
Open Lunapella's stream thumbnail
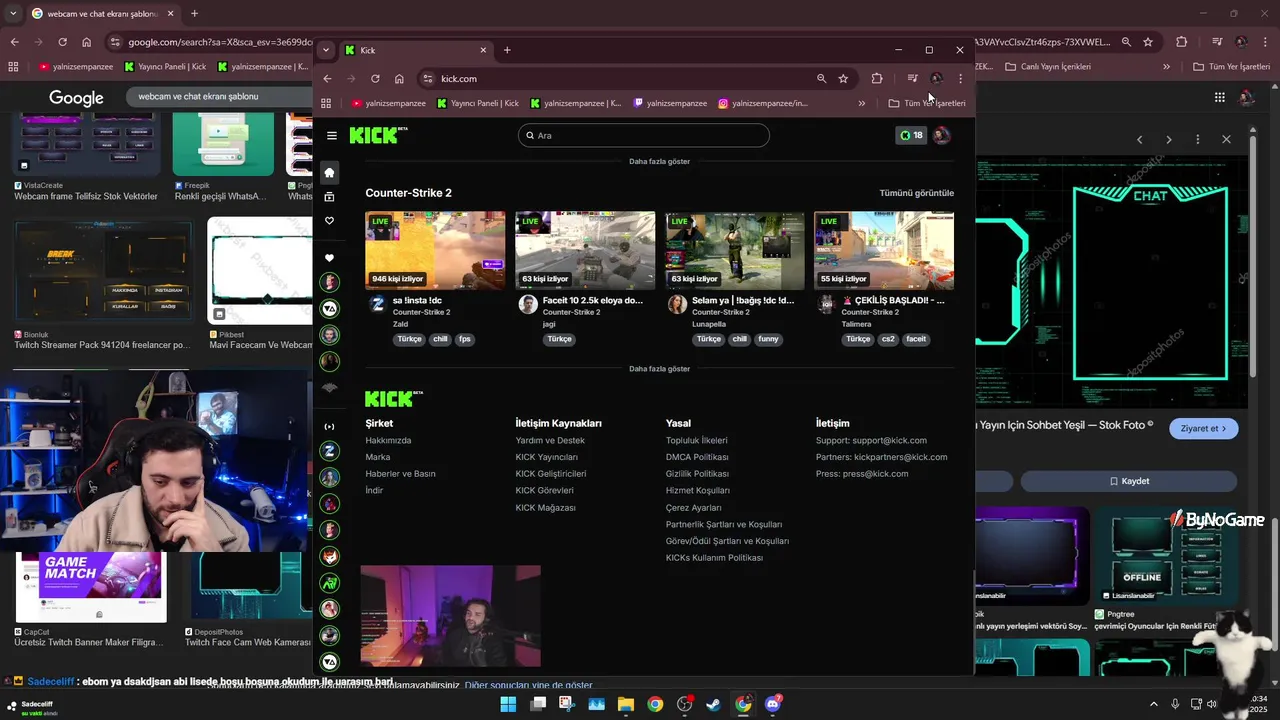point(735,251)
